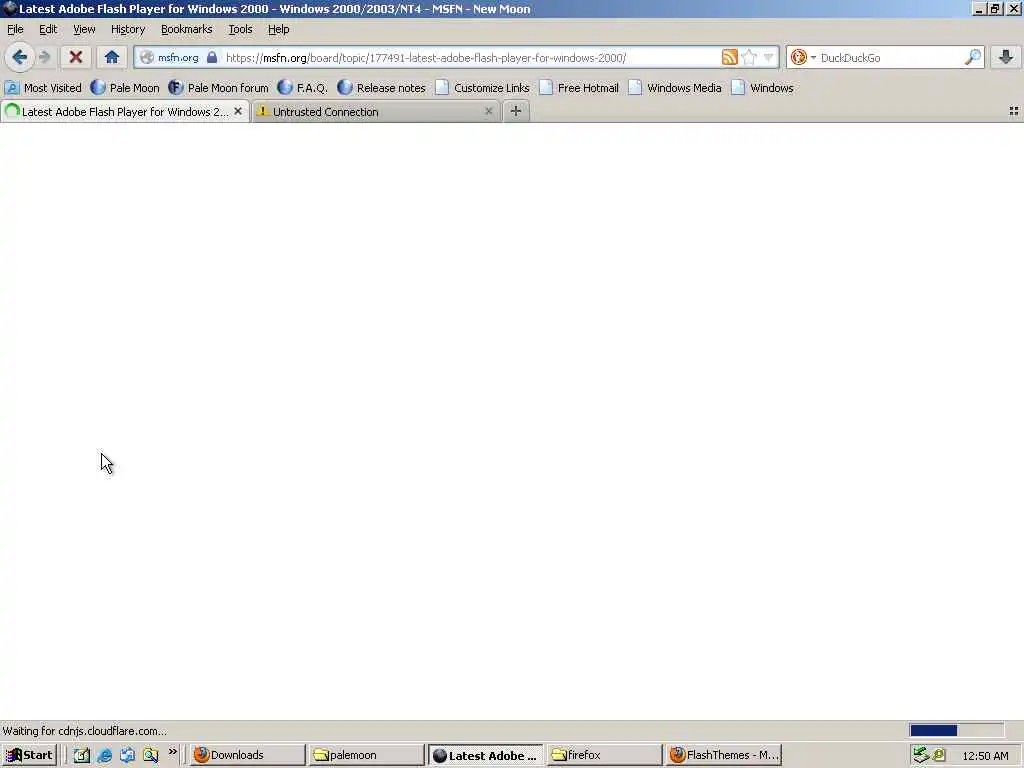The height and width of the screenshot is (768, 1024).
Task: Open the Free Hotmail bookmark
Action: click(x=579, y=88)
